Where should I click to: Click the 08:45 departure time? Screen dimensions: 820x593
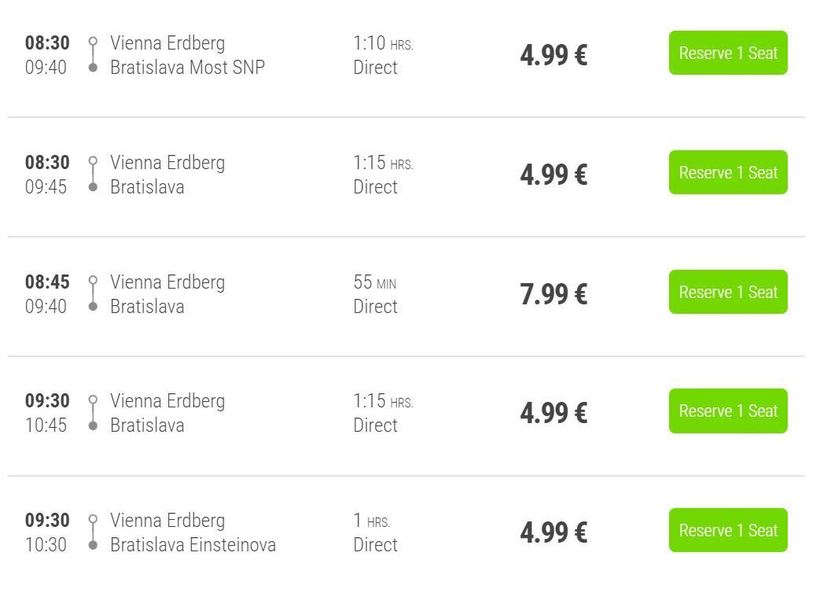pyautogui.click(x=47, y=282)
